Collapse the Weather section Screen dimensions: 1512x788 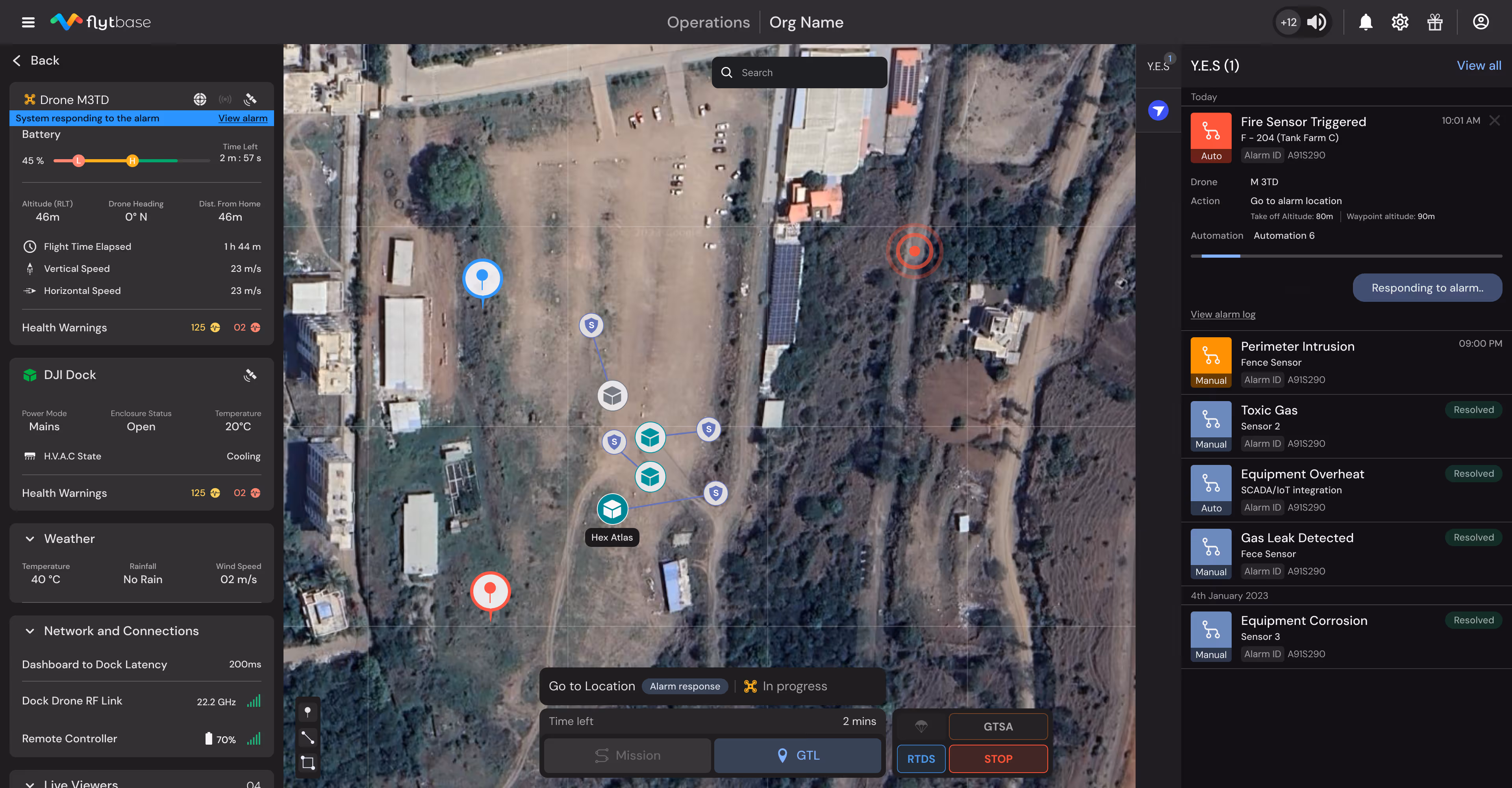click(x=30, y=539)
